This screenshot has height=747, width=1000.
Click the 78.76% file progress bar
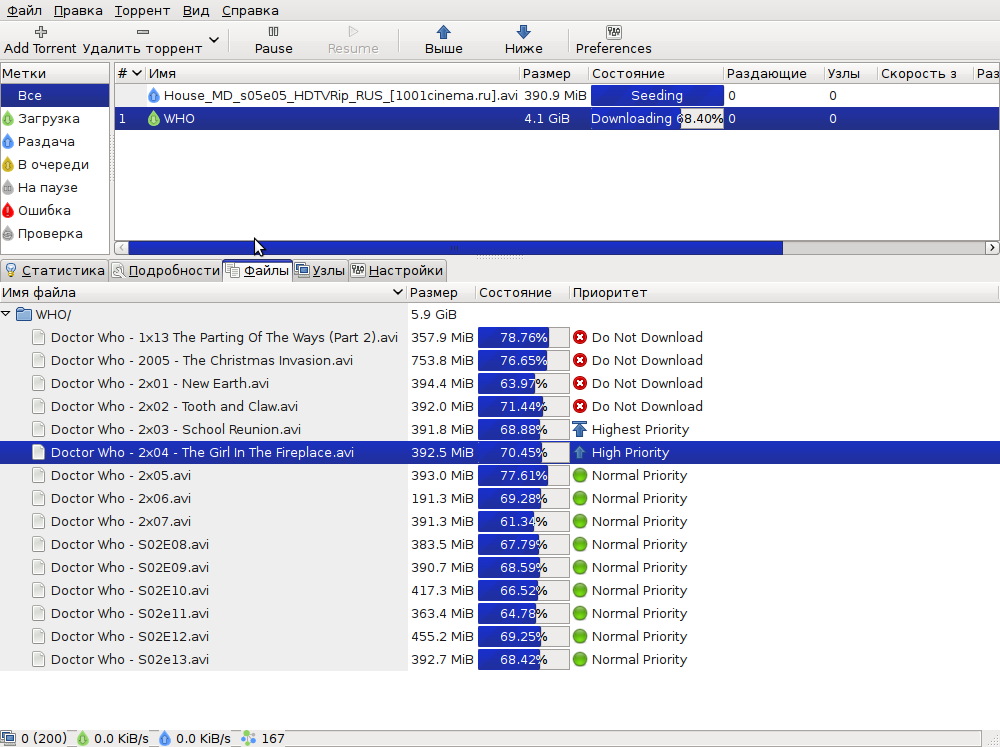(524, 337)
